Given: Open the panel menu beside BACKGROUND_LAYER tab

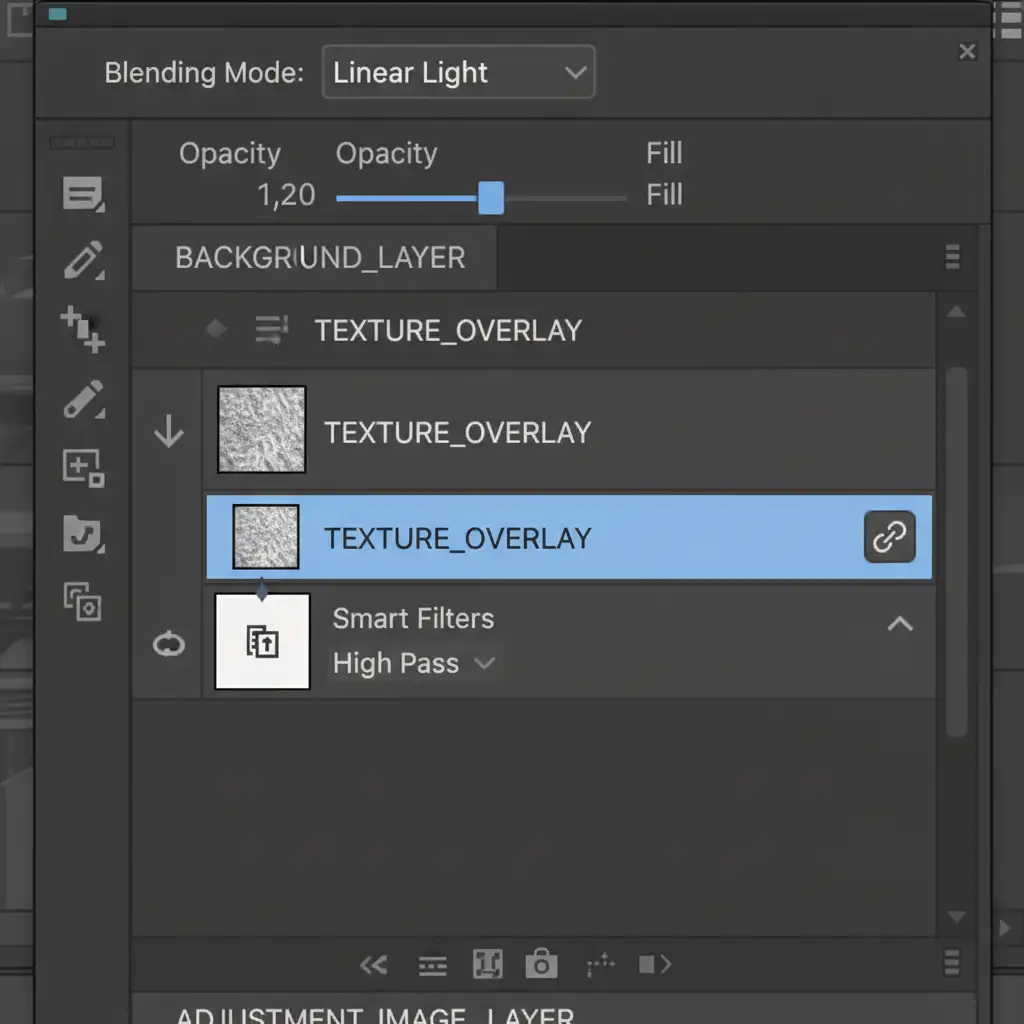Looking at the screenshot, I should tap(952, 258).
